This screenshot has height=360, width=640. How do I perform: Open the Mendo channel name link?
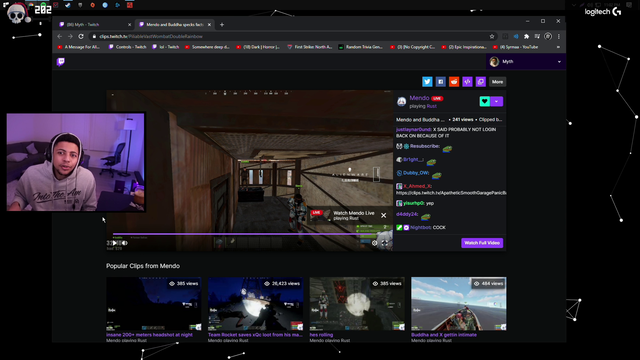(419, 98)
